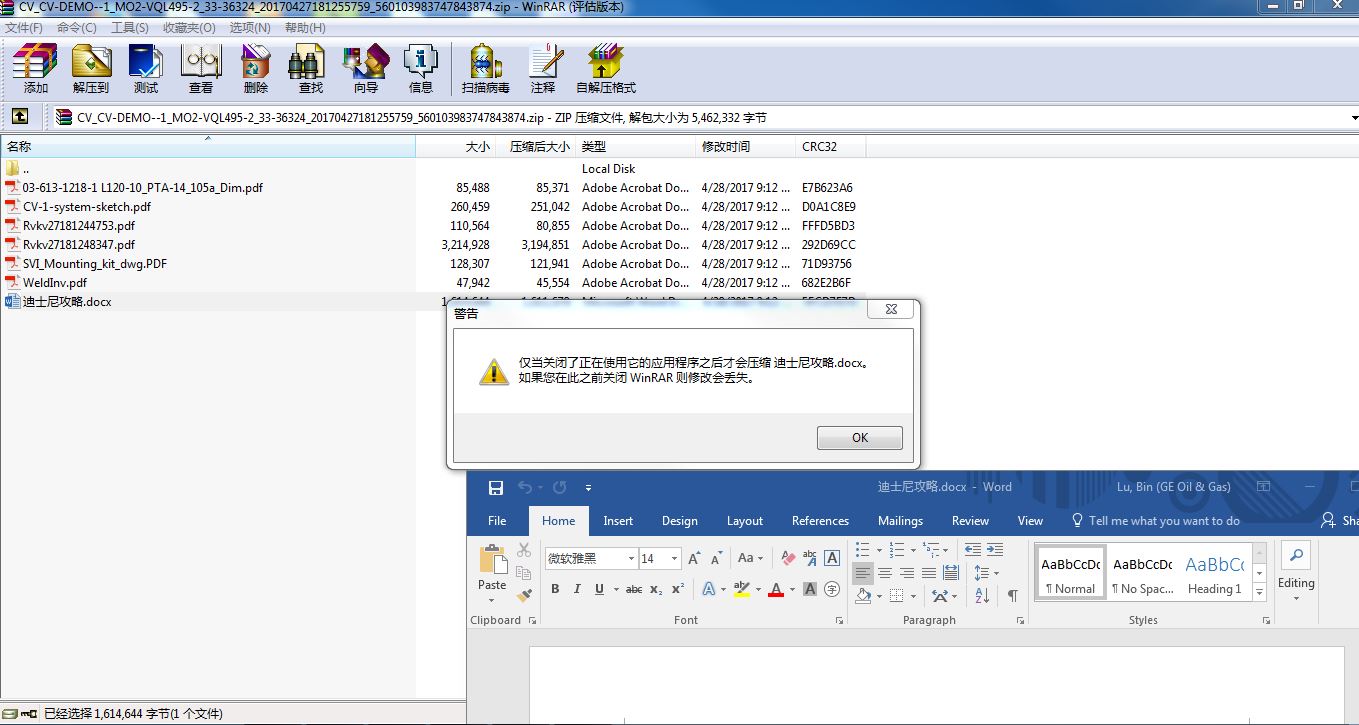Expand the Styles gallery More arrow
Image resolution: width=1359 pixels, height=725 pixels.
pos(1259,594)
